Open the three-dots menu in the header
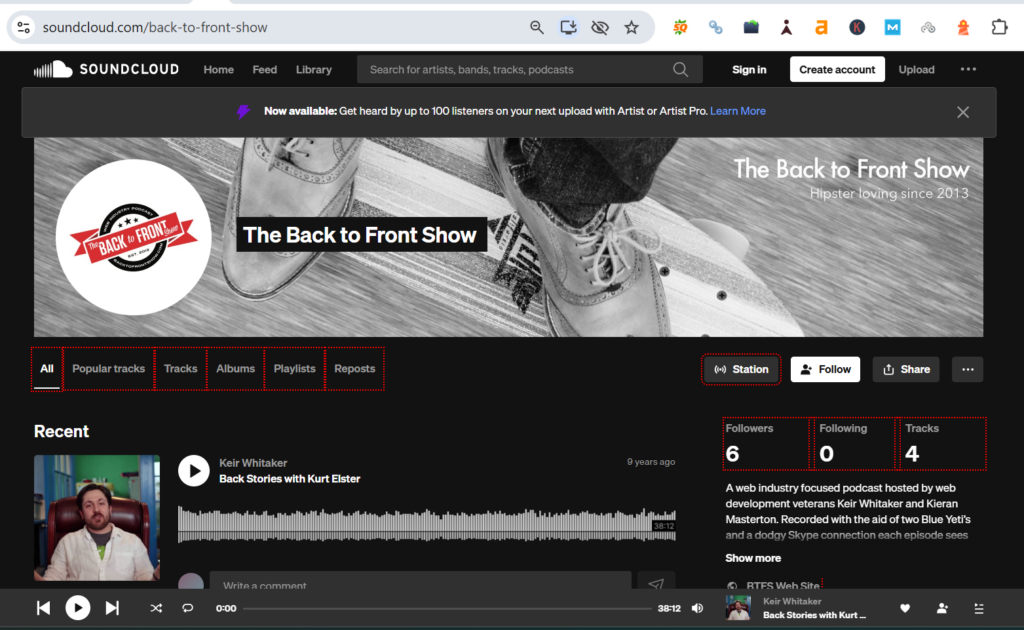Viewport: 1024px width, 630px height. click(968, 69)
